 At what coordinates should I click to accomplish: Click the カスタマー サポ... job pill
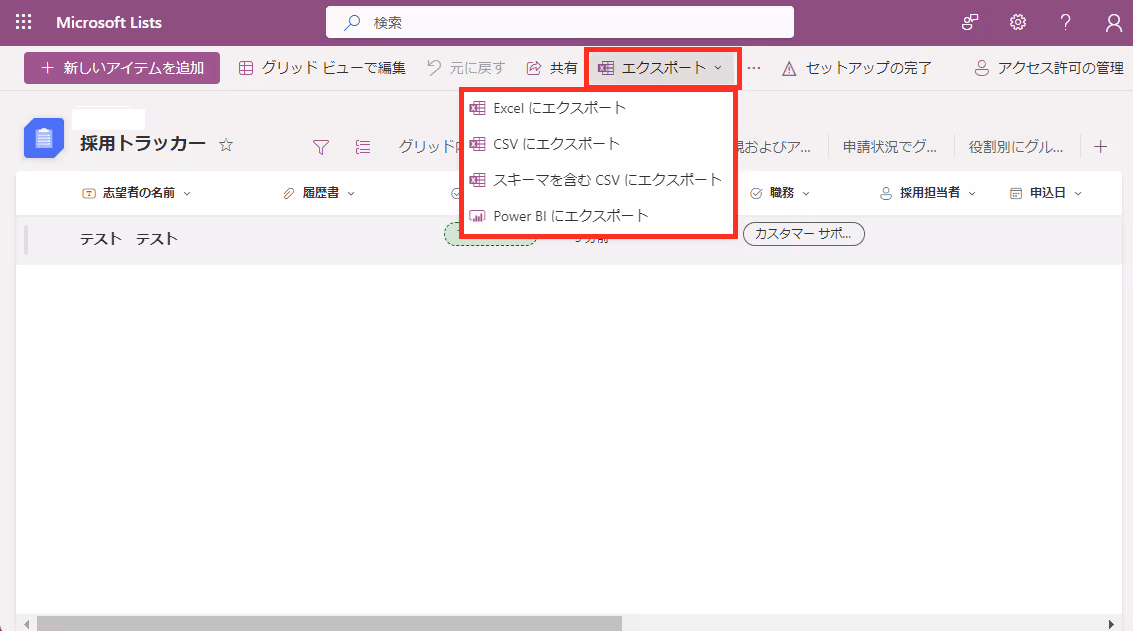click(x=804, y=234)
